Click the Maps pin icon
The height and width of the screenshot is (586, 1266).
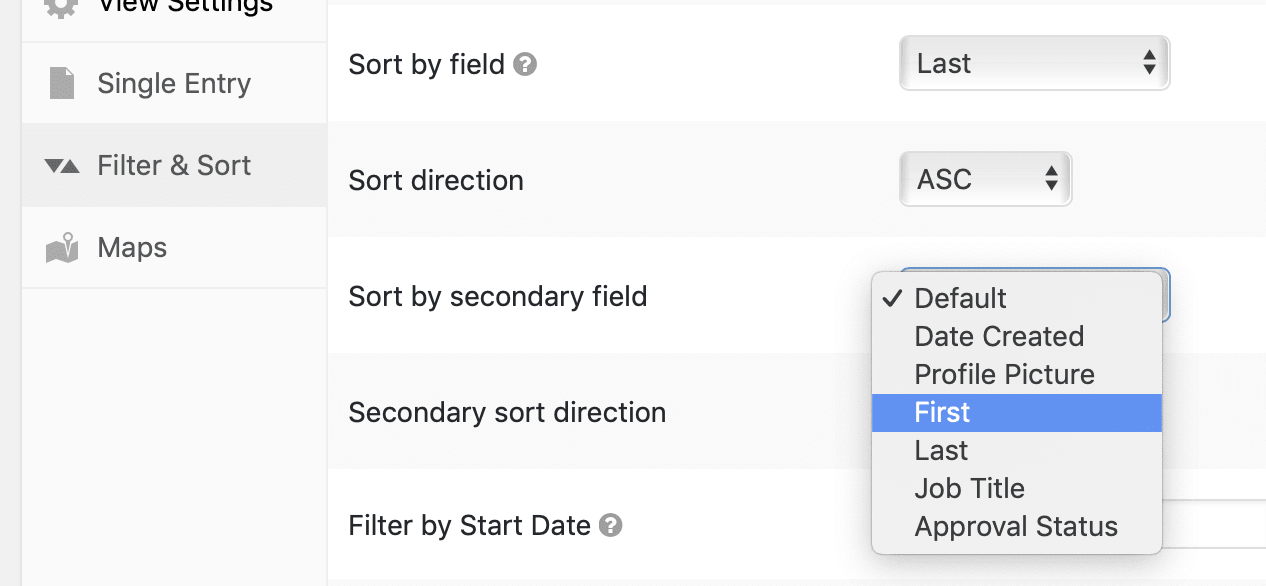[62, 248]
